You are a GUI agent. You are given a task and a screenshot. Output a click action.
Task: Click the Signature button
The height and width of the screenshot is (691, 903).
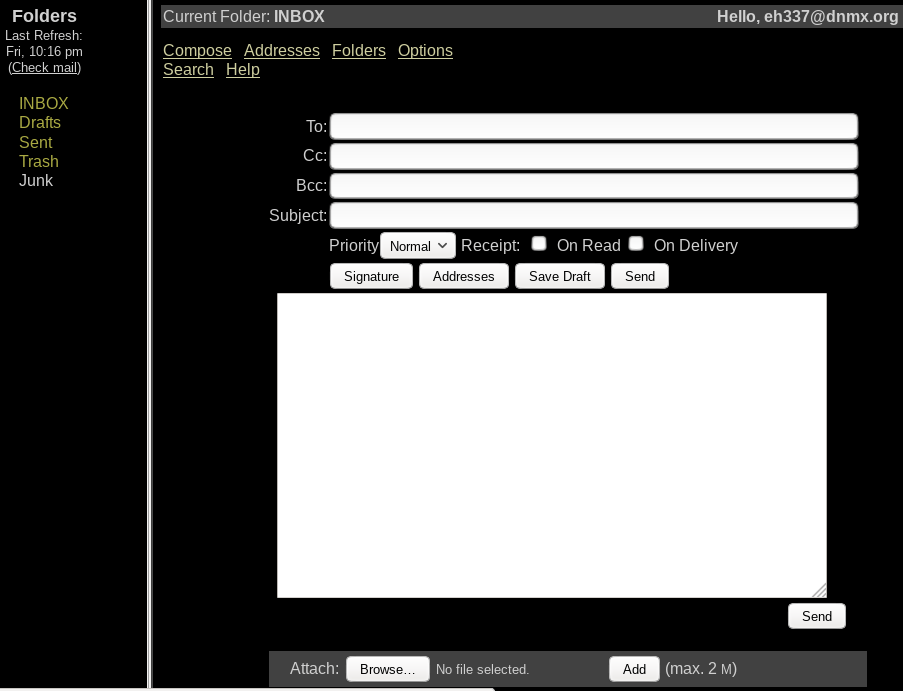[x=371, y=277]
